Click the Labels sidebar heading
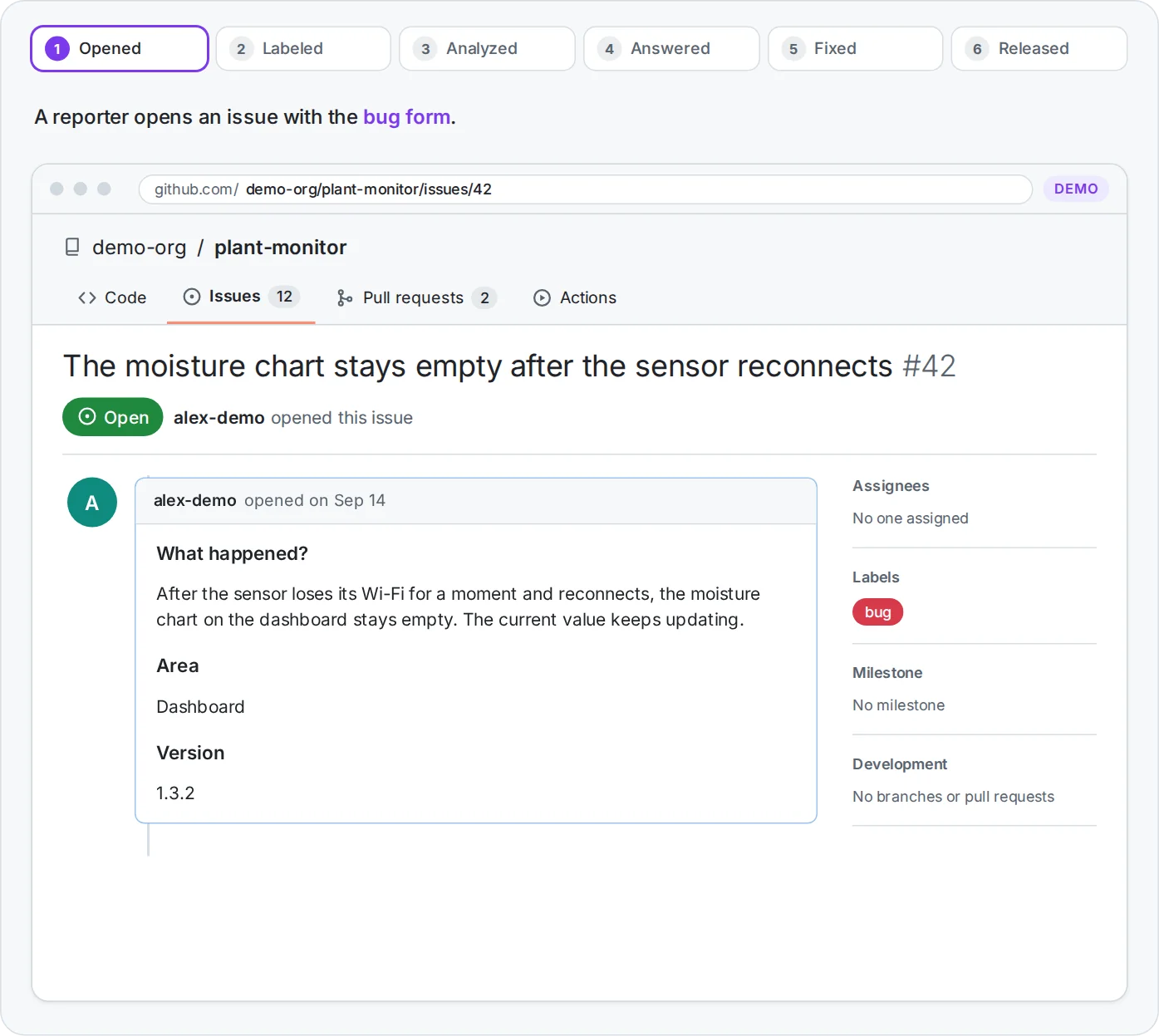The width and height of the screenshot is (1159, 1036). pos(876,577)
